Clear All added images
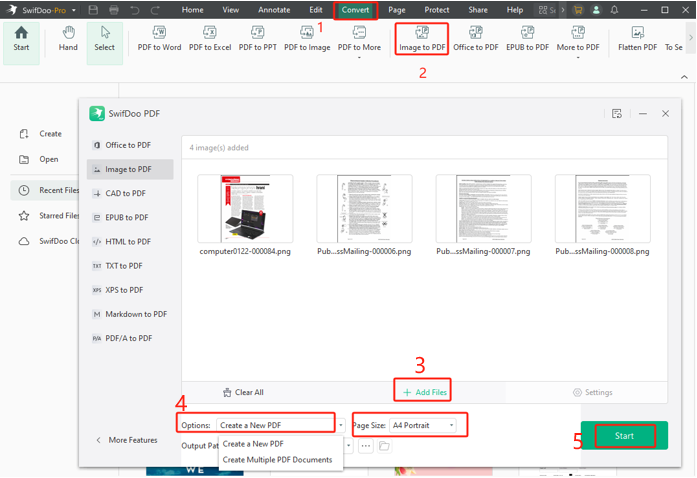 point(243,392)
